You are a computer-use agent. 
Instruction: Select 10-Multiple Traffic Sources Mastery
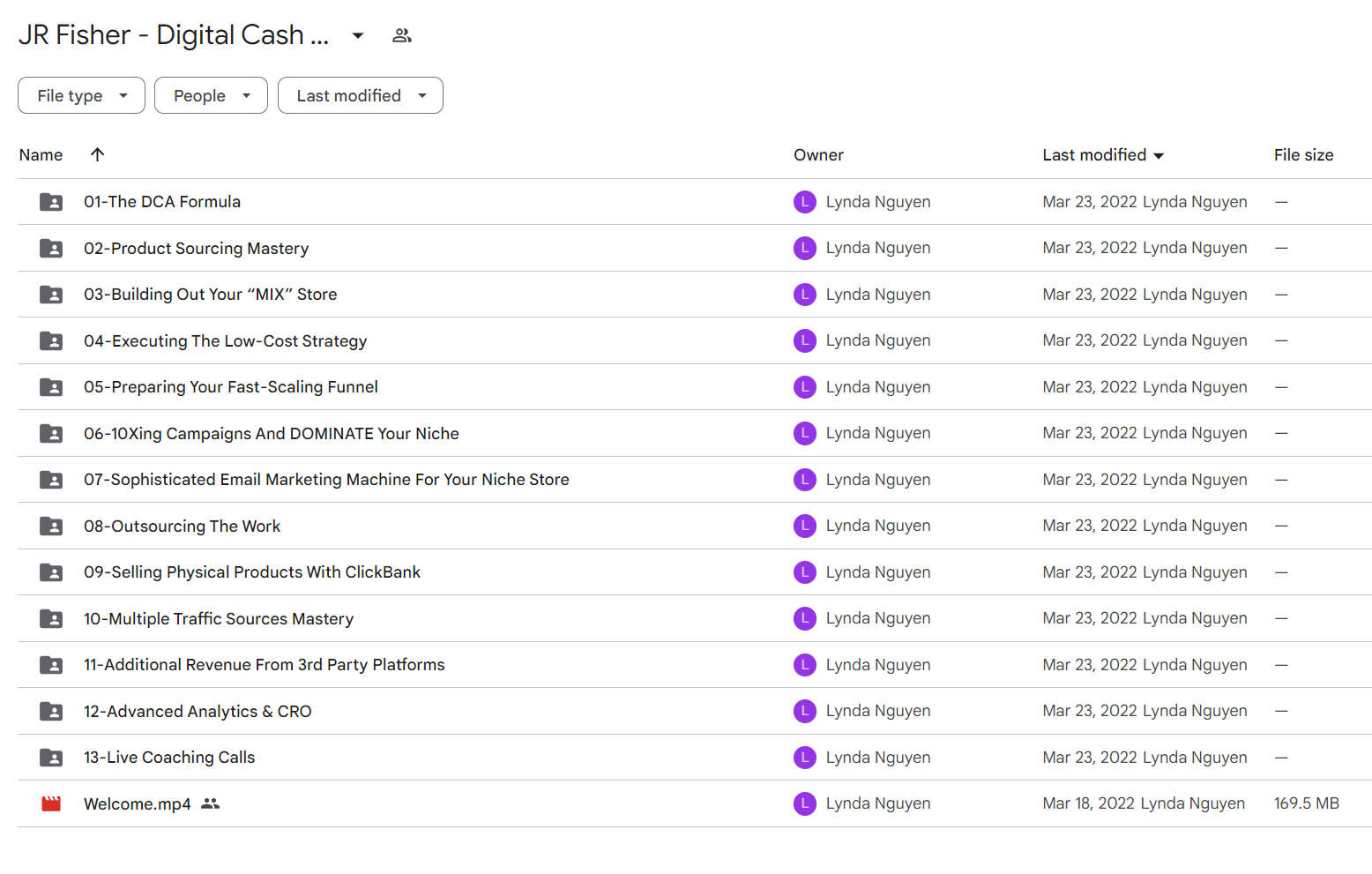(x=219, y=619)
